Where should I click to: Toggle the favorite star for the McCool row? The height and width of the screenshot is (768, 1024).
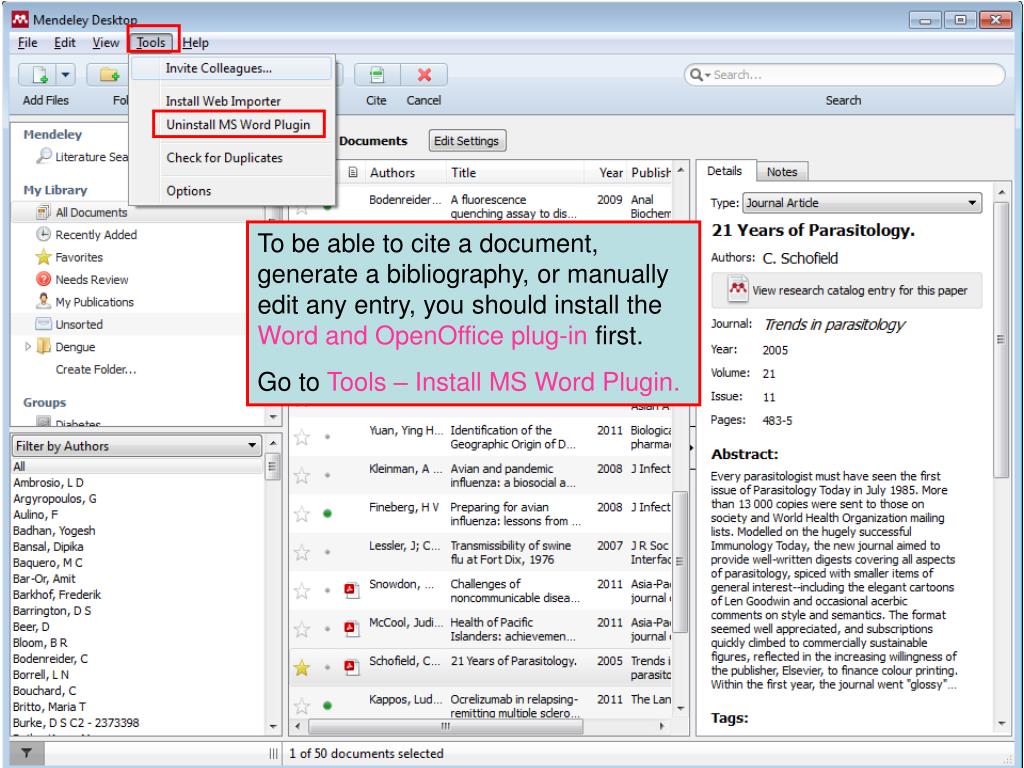(302, 630)
